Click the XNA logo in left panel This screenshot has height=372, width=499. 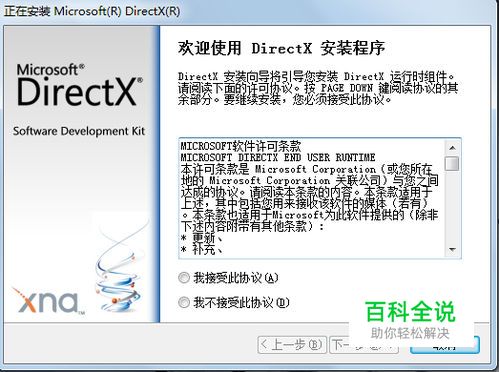click(x=48, y=301)
